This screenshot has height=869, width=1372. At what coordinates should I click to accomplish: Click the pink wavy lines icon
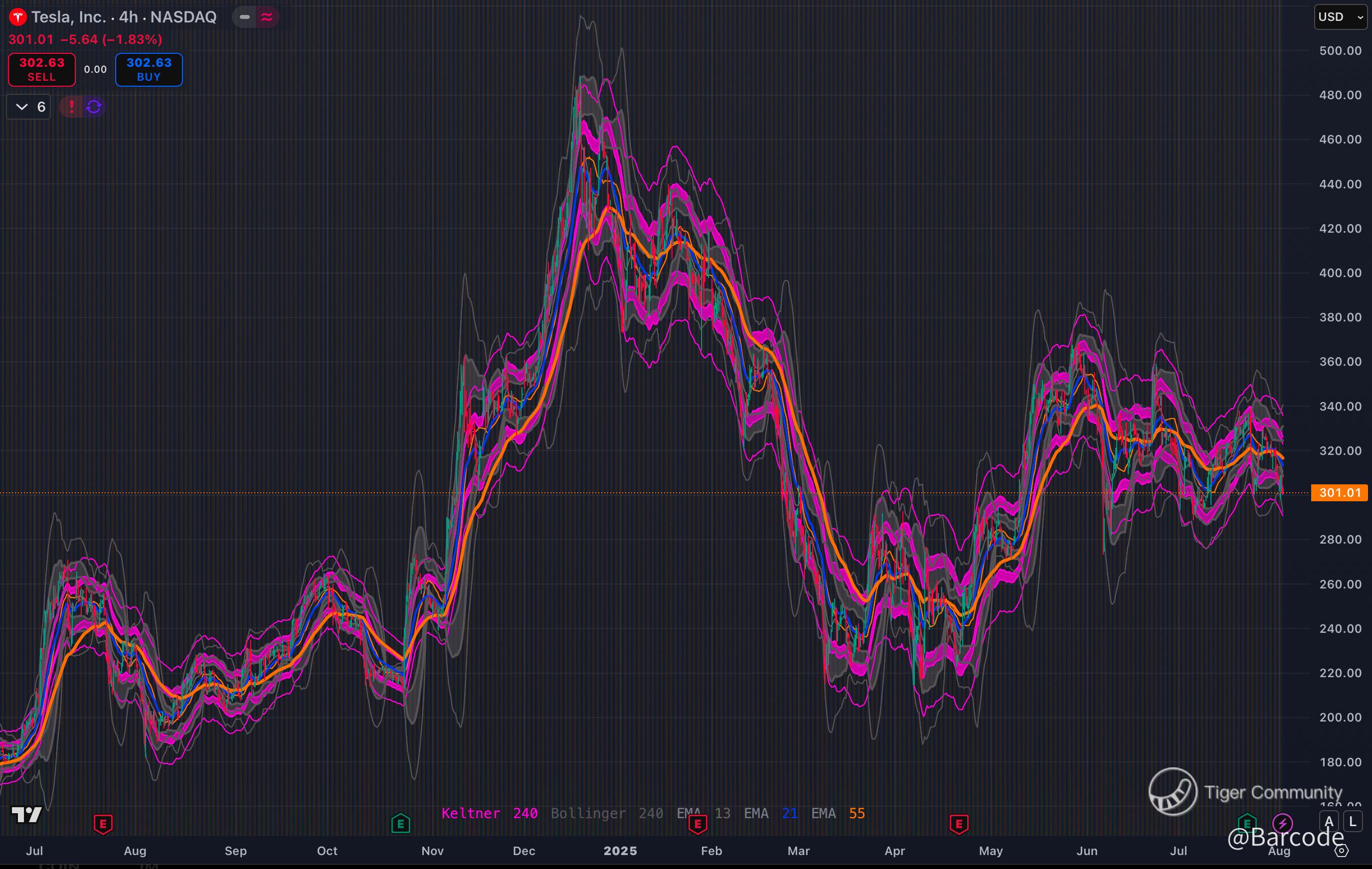(267, 17)
